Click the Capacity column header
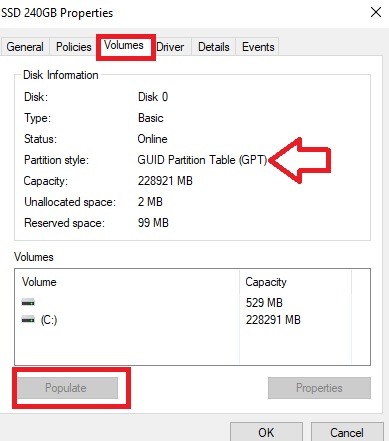Screen dimensions: 389x441 point(266,282)
